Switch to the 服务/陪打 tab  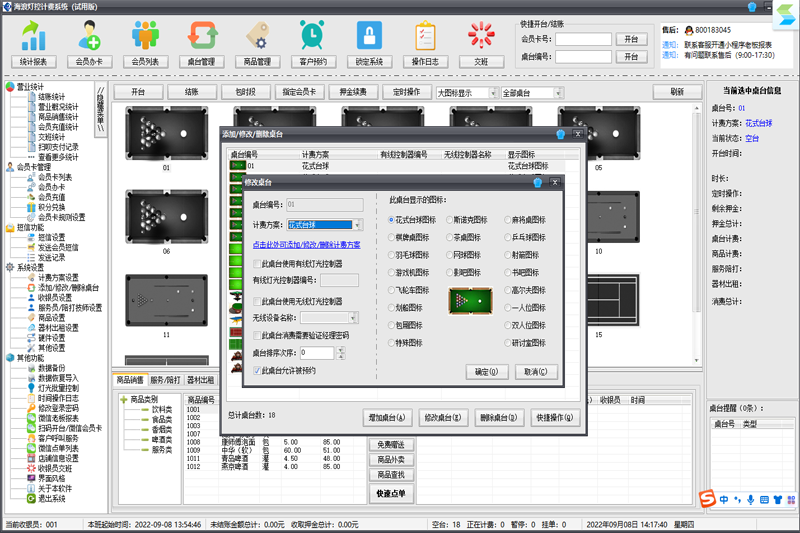(x=167, y=380)
